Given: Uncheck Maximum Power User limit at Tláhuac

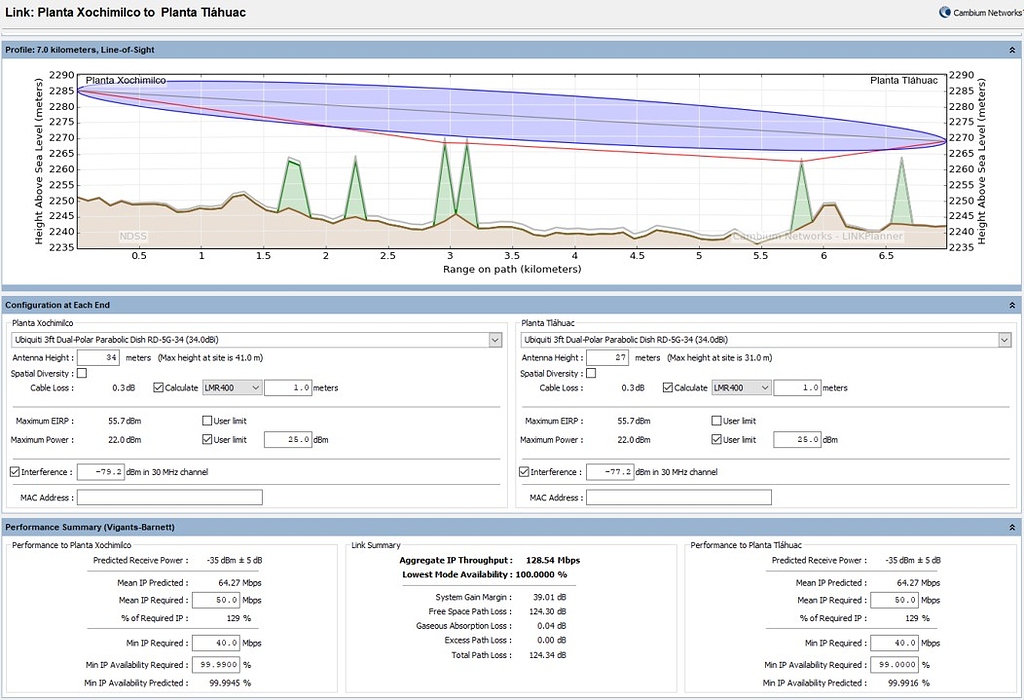Looking at the screenshot, I should [716, 439].
